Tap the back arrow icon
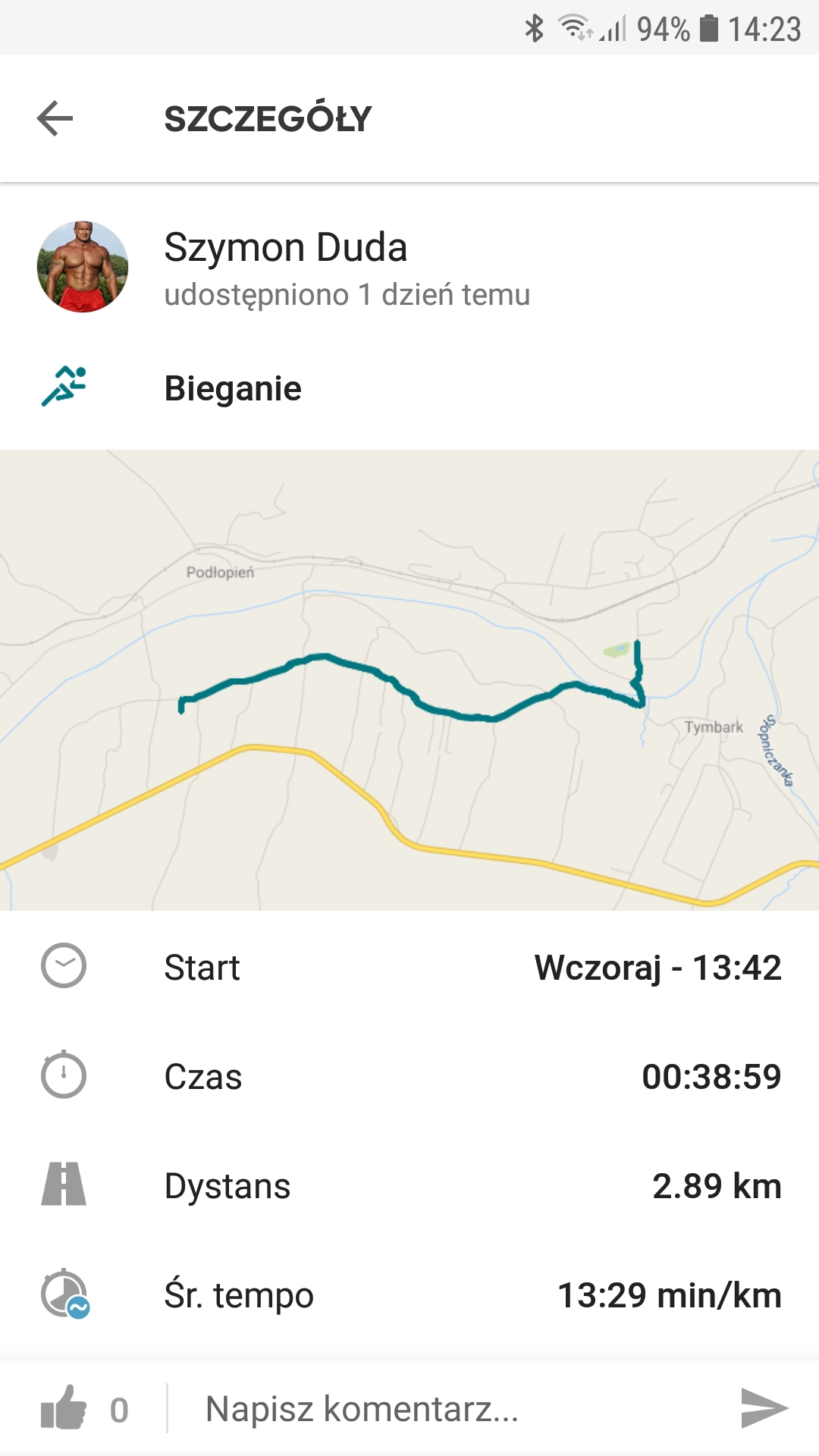The image size is (819, 1456). point(55,119)
